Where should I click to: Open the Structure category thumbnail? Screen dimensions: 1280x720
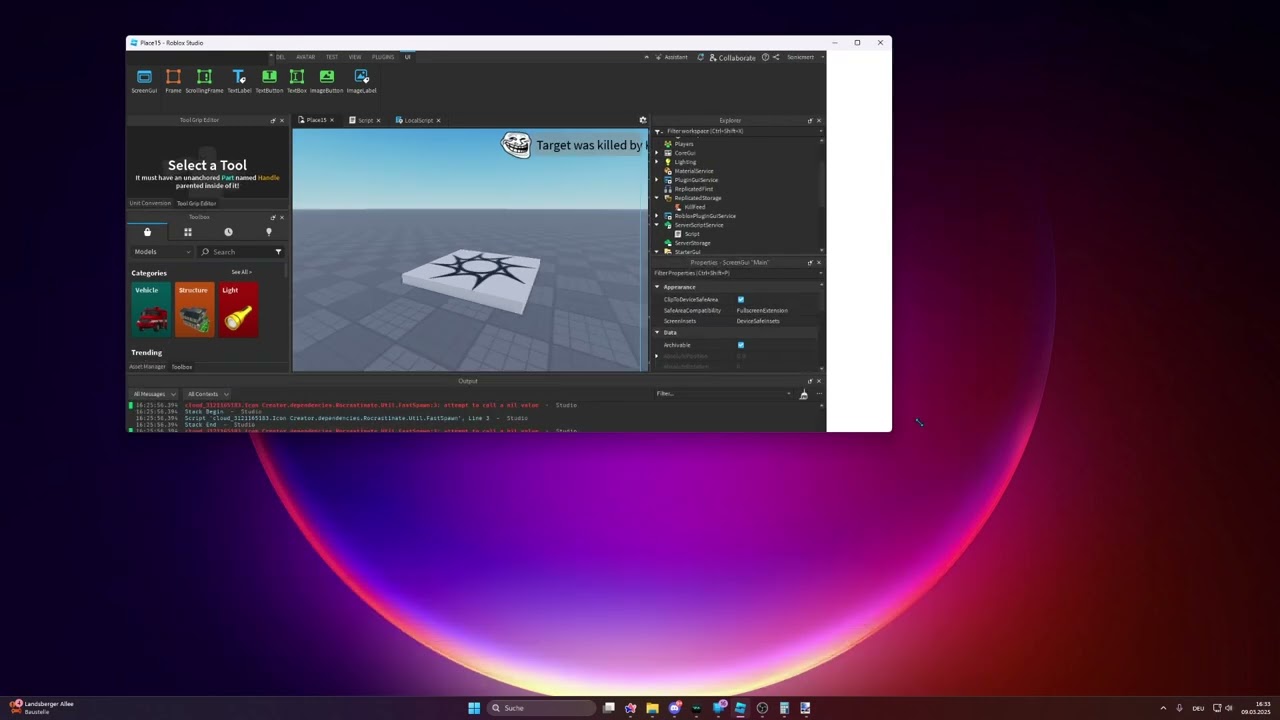(x=195, y=310)
